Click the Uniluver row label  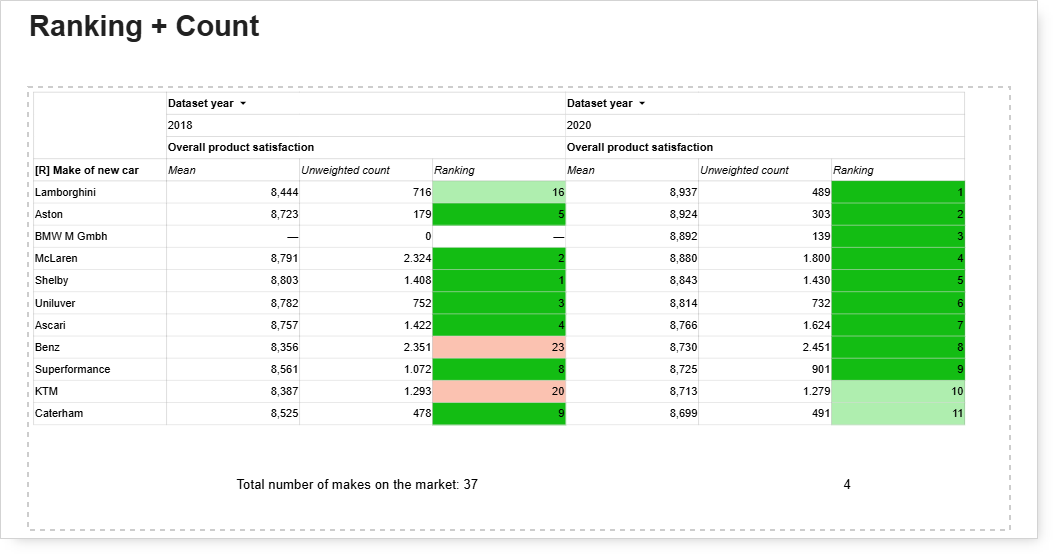(x=54, y=303)
